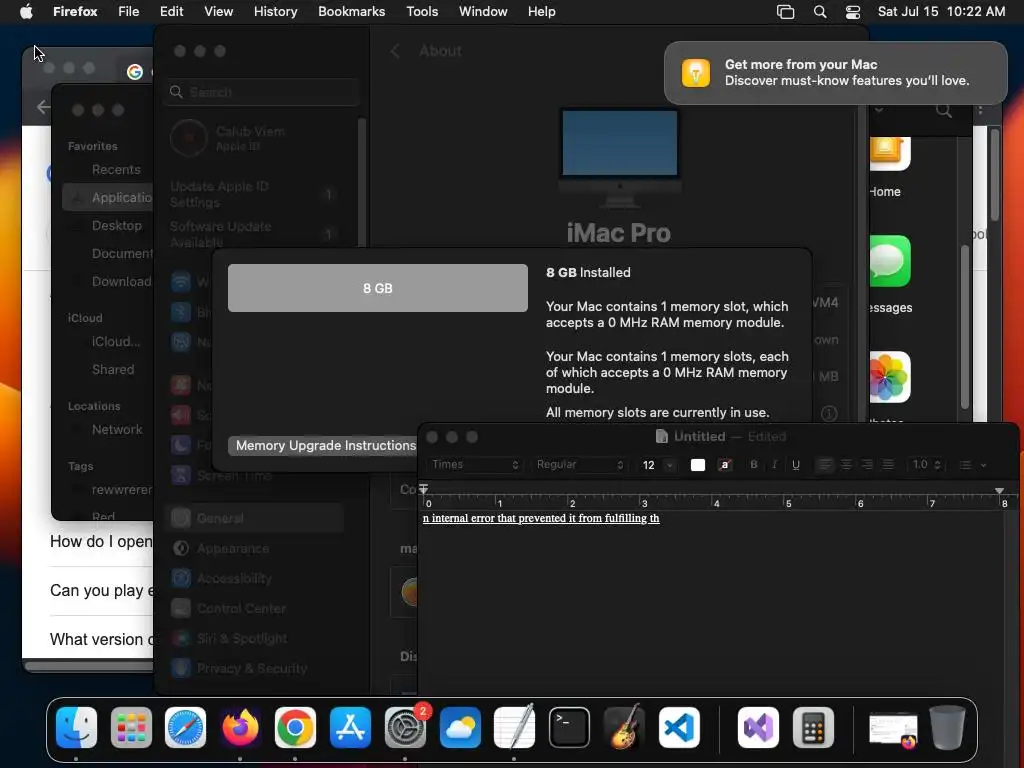Open Spotlight search in menu bar
Screen dimensions: 1024x768
point(820,12)
